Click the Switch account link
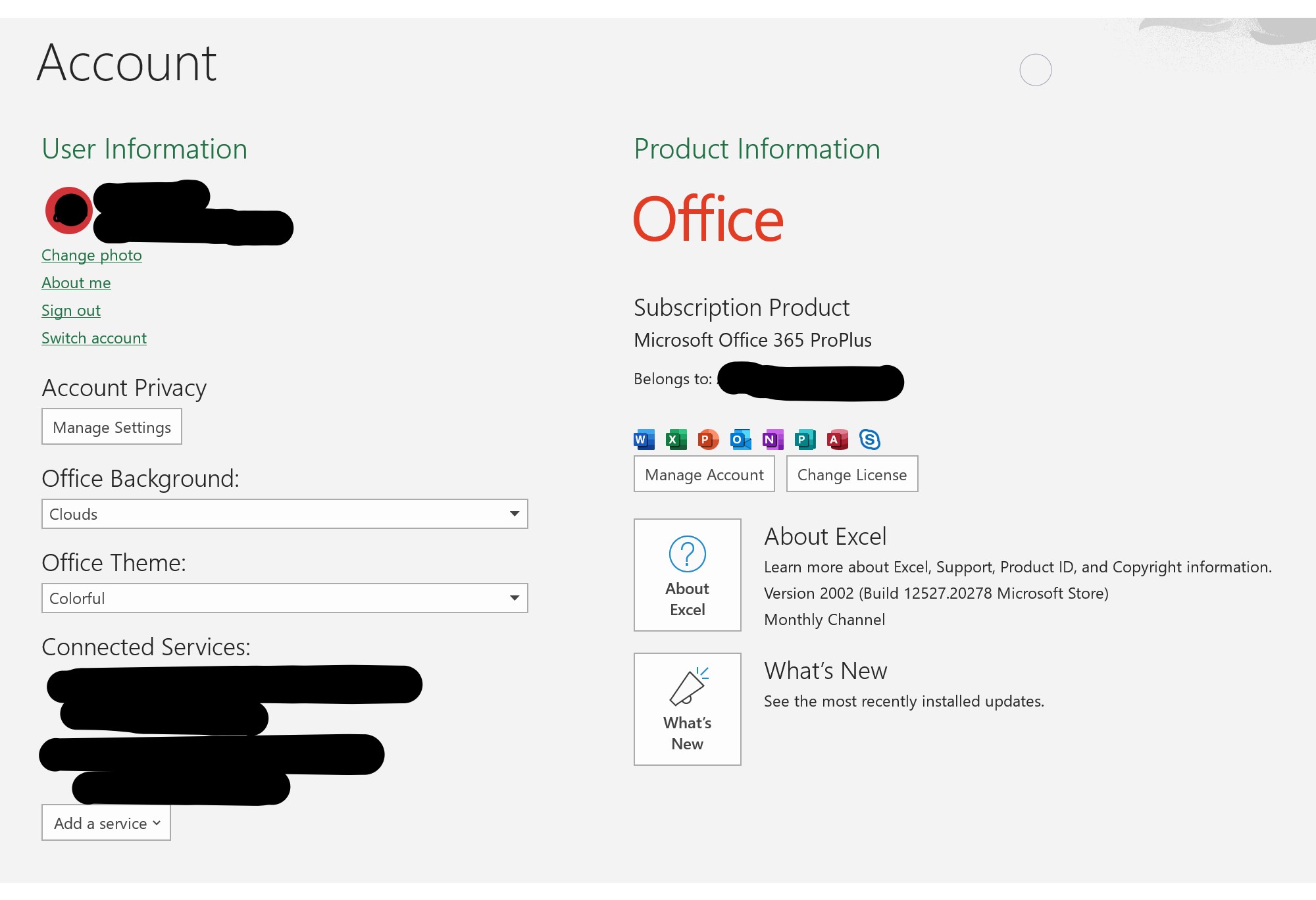 [x=93, y=338]
